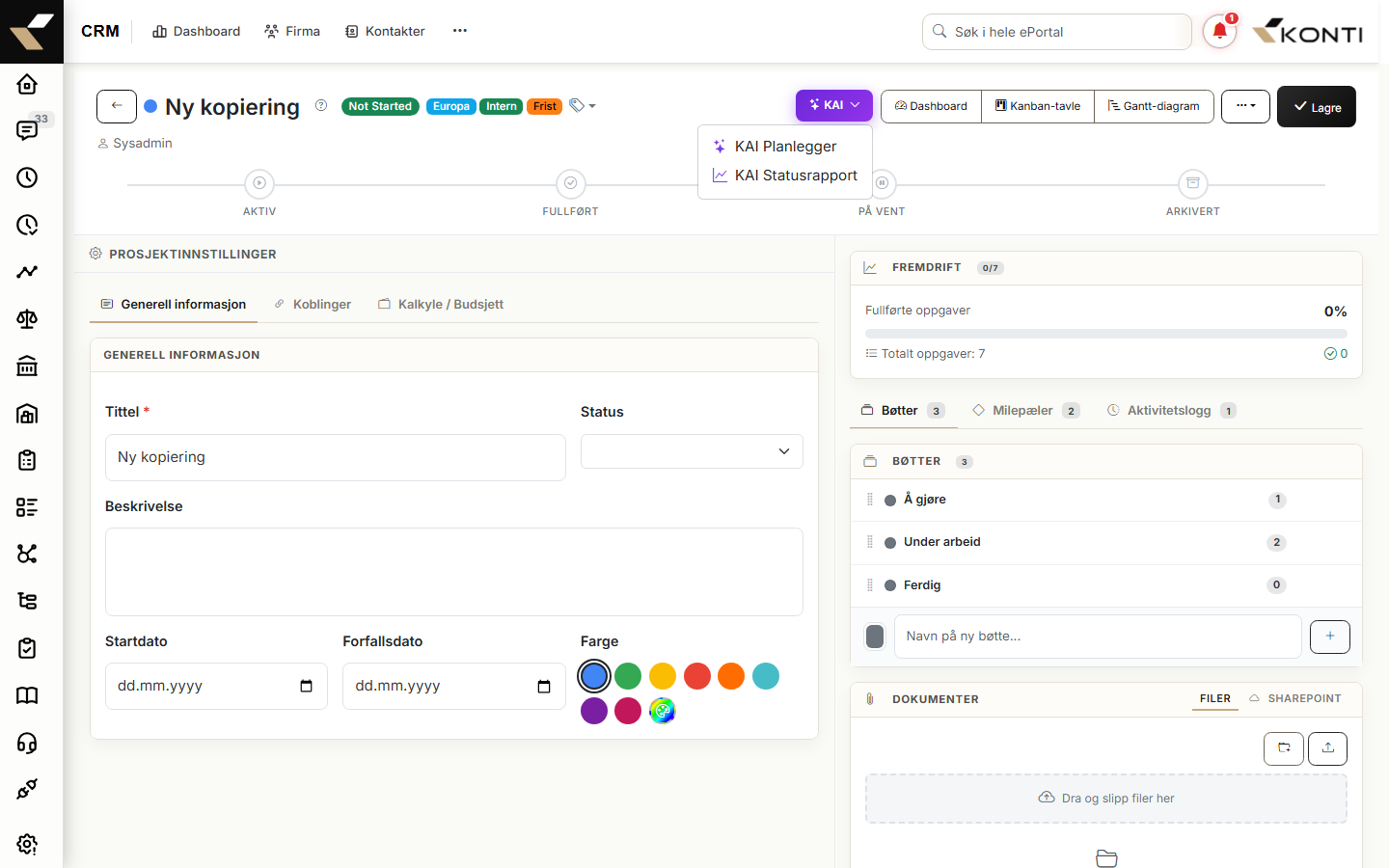Viewport: 1389px width, 868px height.
Task: Open the task list sidebar icon
Action: click(27, 507)
